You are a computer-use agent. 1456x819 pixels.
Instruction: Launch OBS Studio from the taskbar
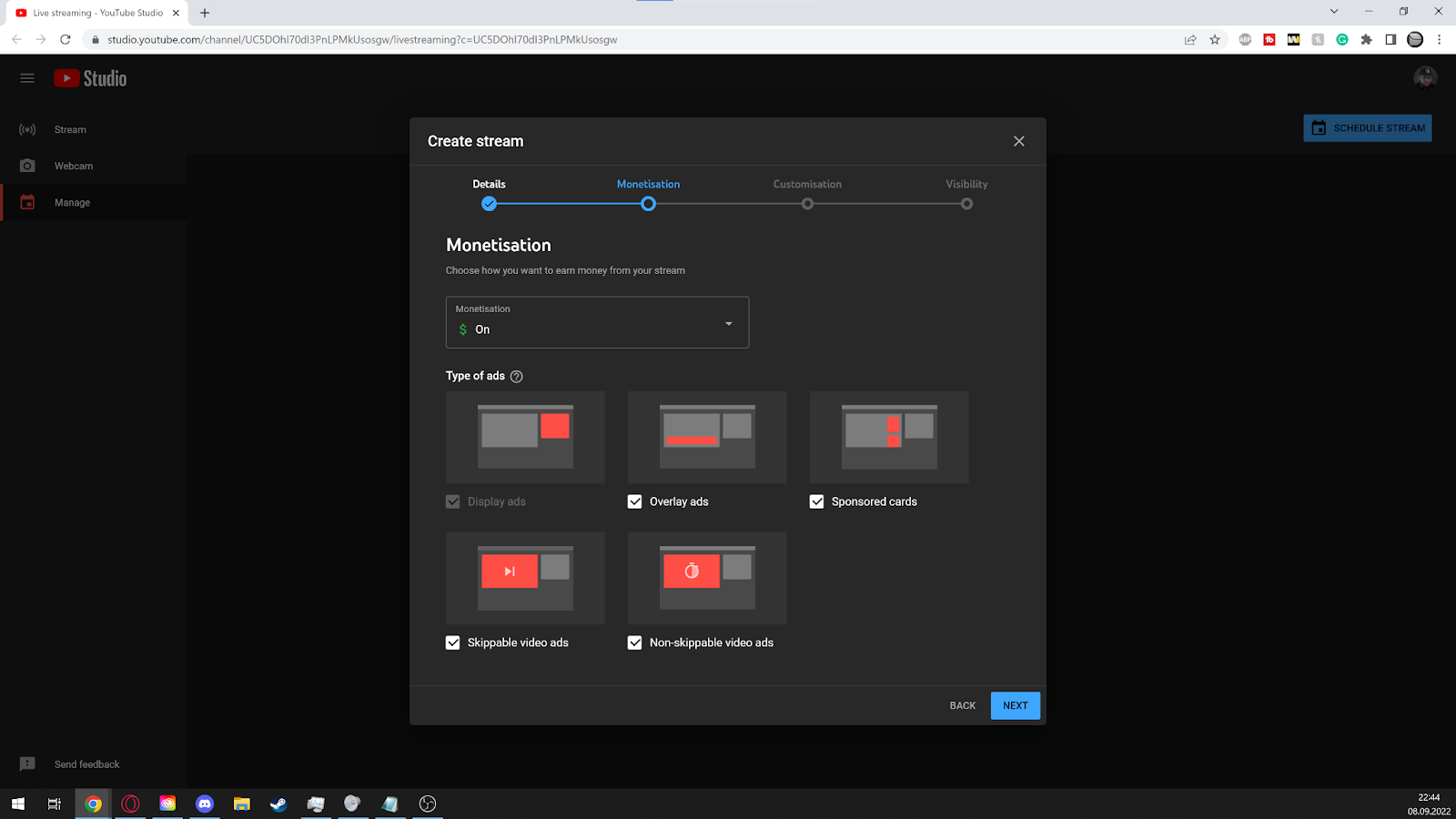(x=428, y=804)
